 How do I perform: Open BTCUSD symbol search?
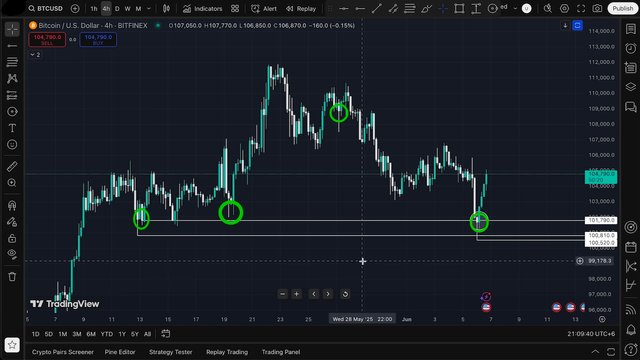click(45, 8)
